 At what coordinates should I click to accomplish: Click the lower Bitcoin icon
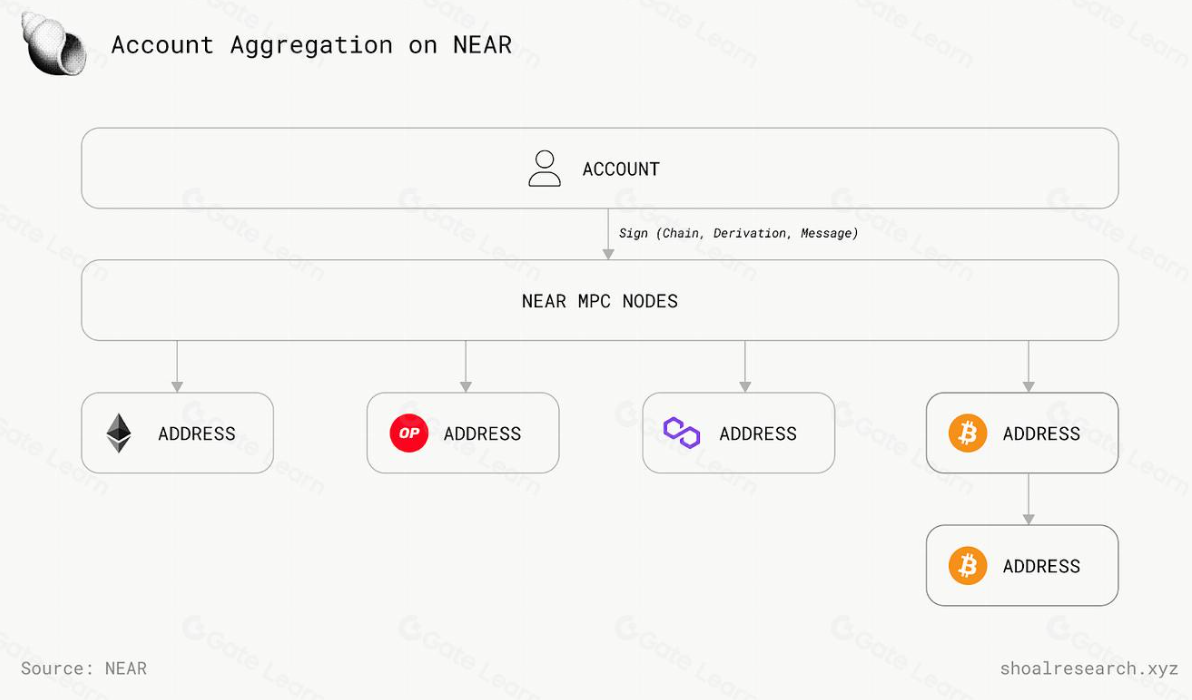(x=967, y=566)
